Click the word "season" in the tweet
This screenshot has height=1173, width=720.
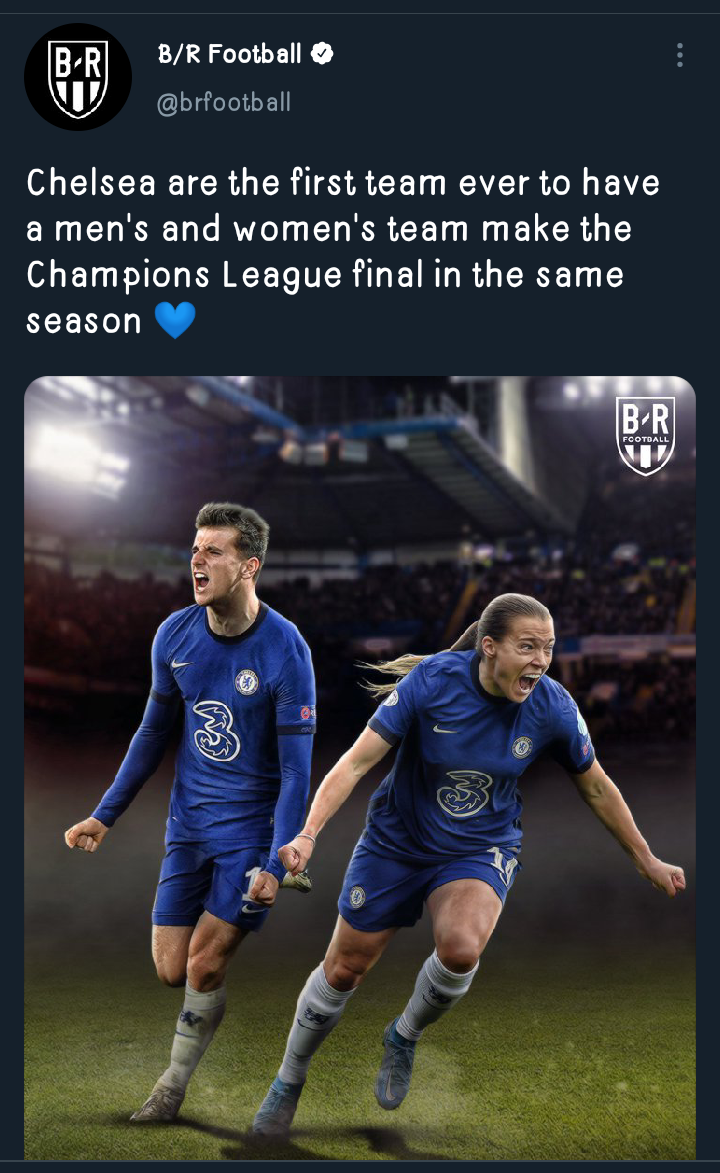84,322
